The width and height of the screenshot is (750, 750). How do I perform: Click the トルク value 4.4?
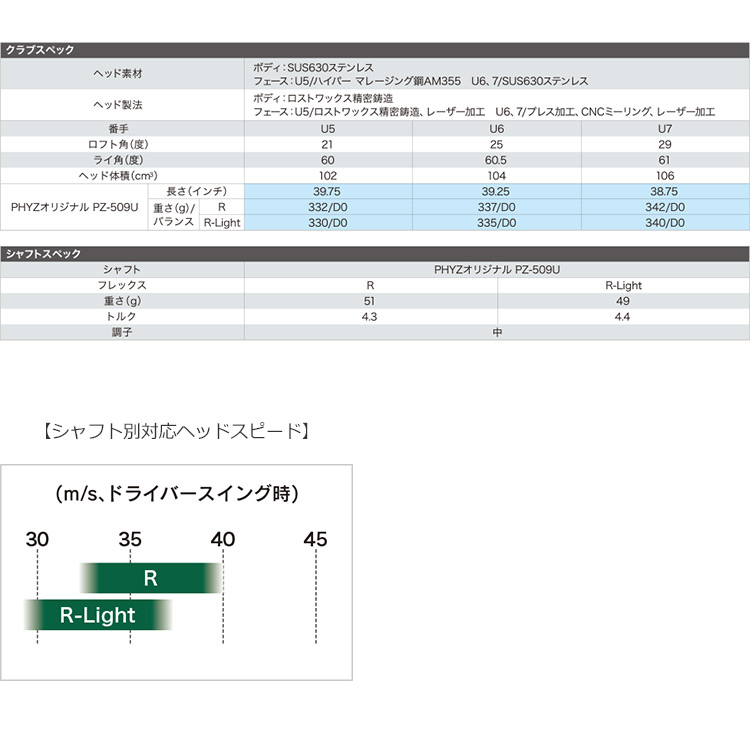click(x=623, y=316)
